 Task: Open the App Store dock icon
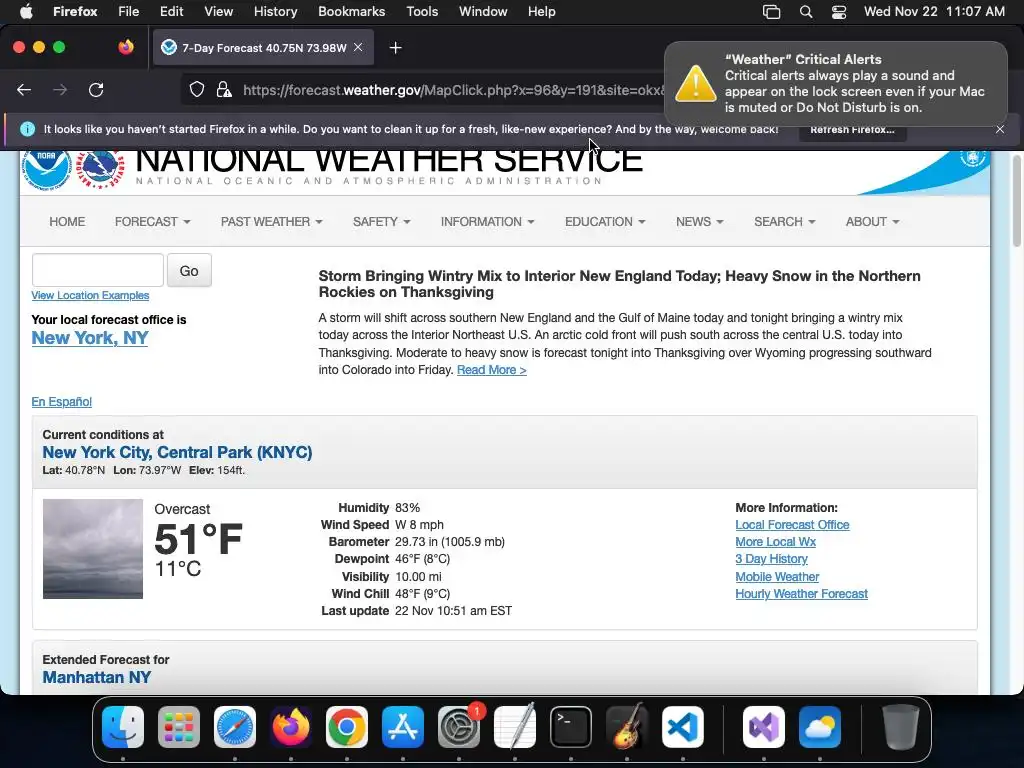[403, 727]
